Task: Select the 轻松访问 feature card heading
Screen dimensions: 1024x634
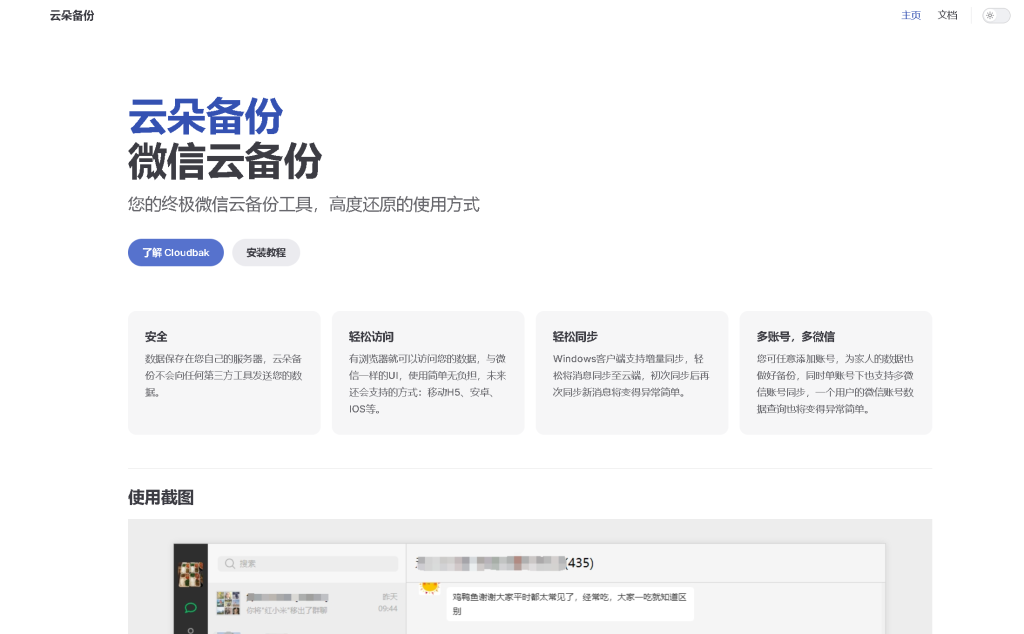Action: 371,337
